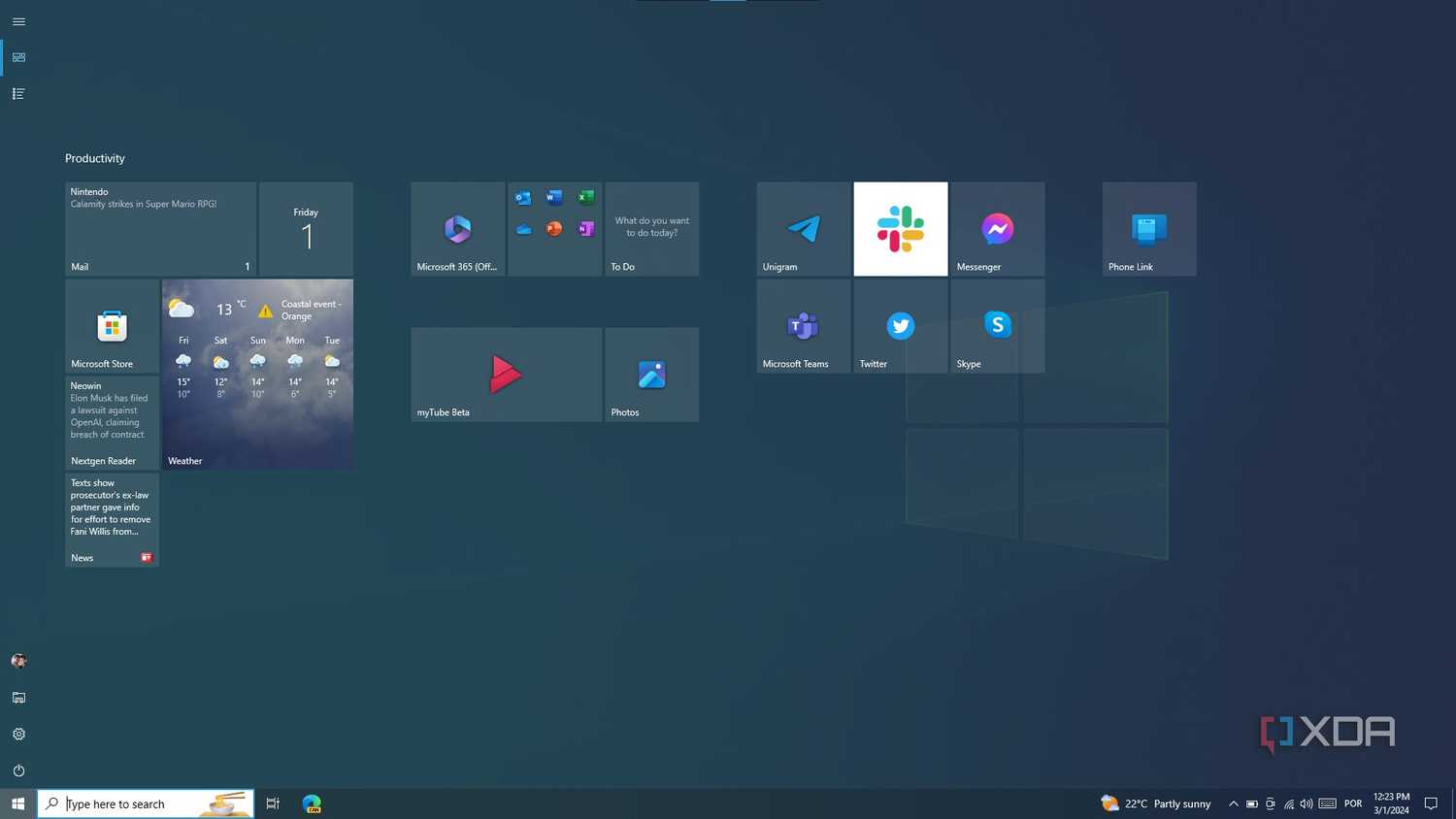
Task: Open the Action Center notifications
Action: pos(1431,803)
